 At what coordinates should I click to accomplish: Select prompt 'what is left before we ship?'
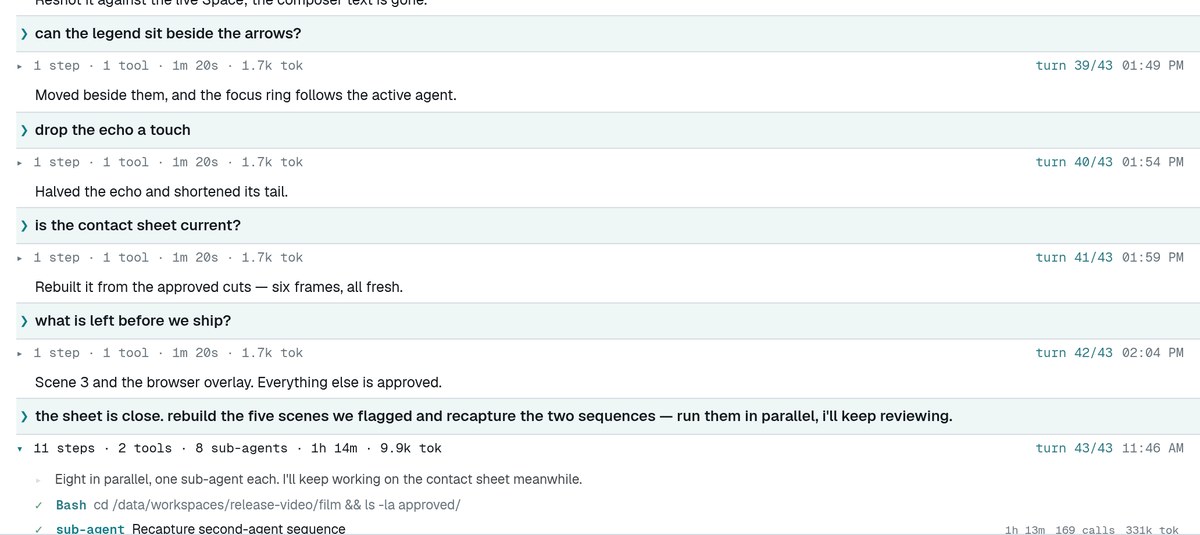coord(133,321)
